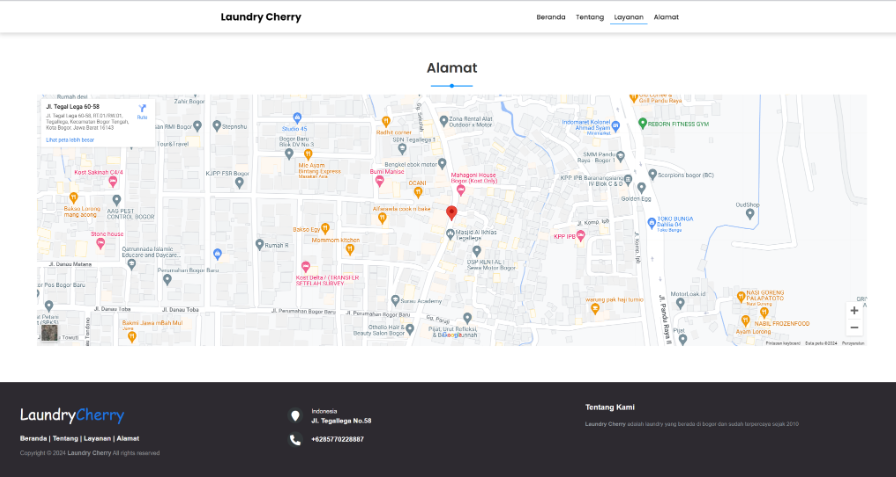Select the Bakso Egy food marker
The width and height of the screenshot is (896, 477).
click(325, 229)
